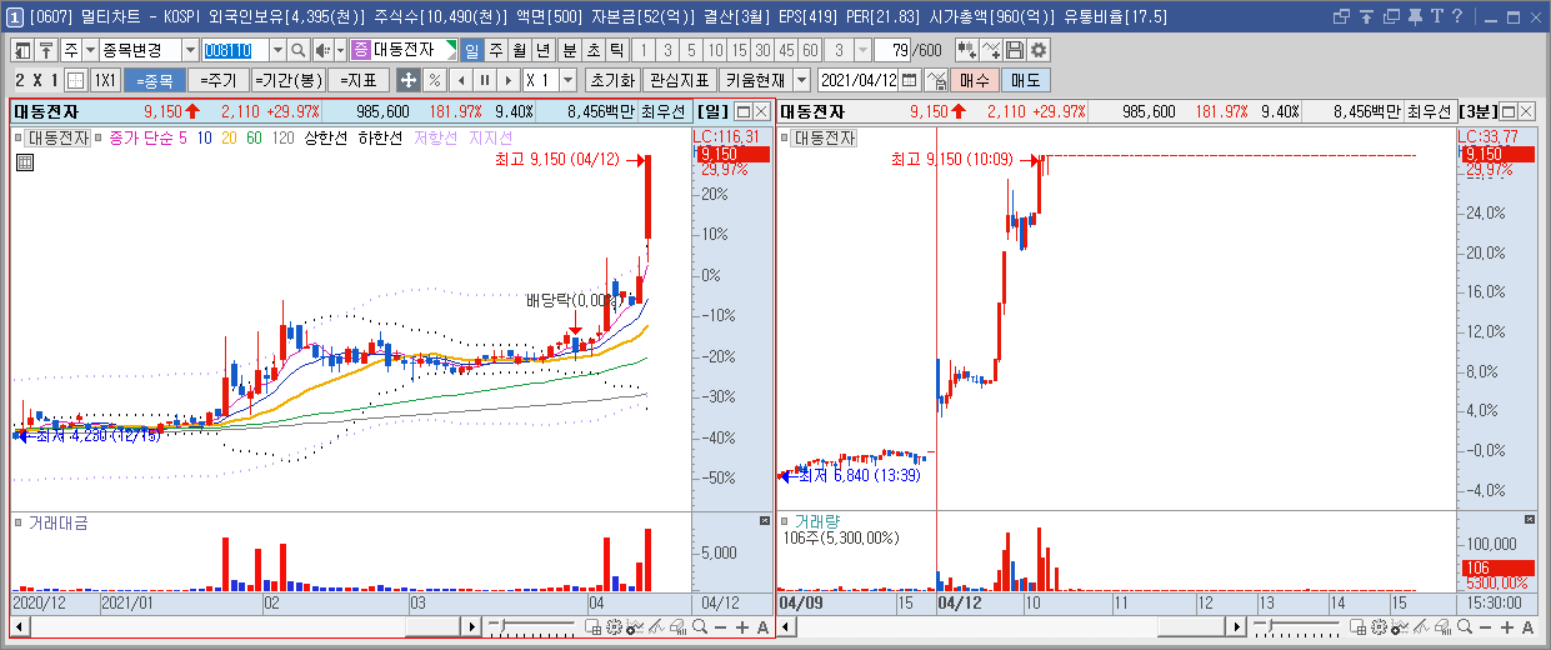Click the add line indicator icon
The image size is (1551, 650).
pyautogui.click(x=990, y=50)
